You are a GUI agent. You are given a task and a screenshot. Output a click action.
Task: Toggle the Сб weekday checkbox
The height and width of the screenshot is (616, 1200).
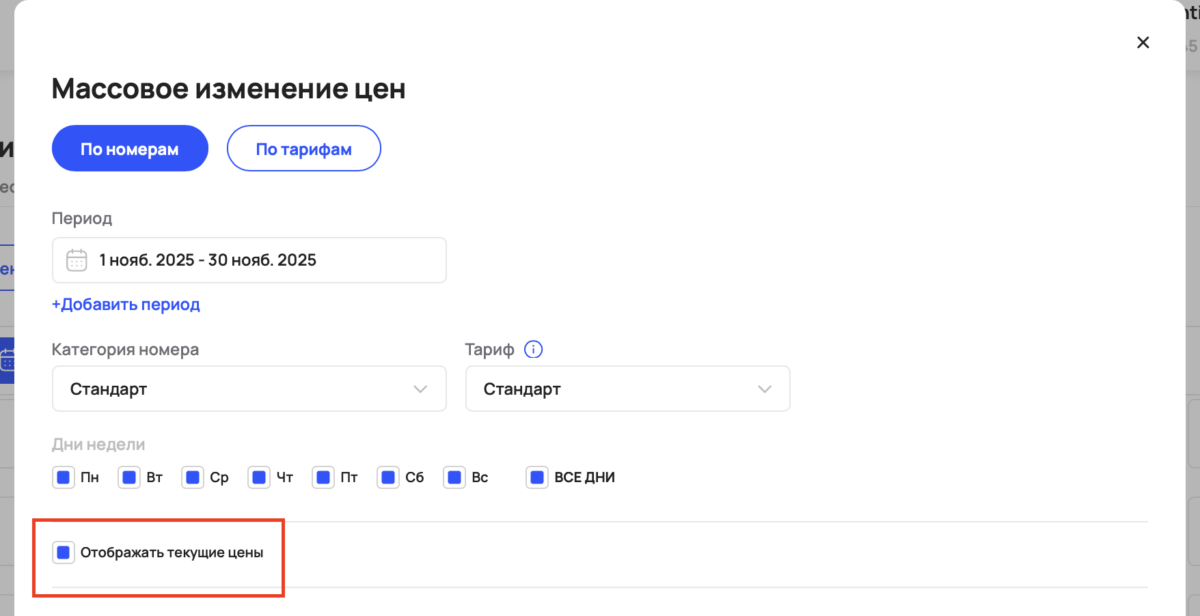pos(388,477)
